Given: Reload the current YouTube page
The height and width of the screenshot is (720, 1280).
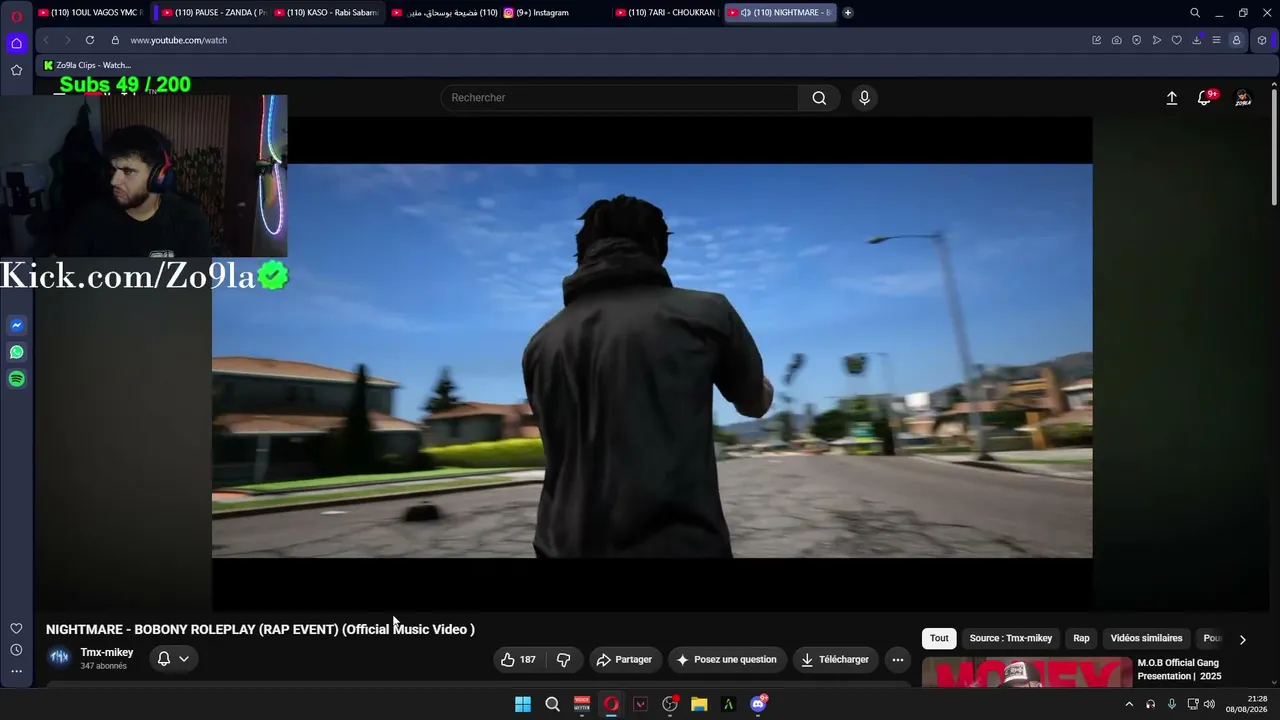Looking at the screenshot, I should 90,40.
